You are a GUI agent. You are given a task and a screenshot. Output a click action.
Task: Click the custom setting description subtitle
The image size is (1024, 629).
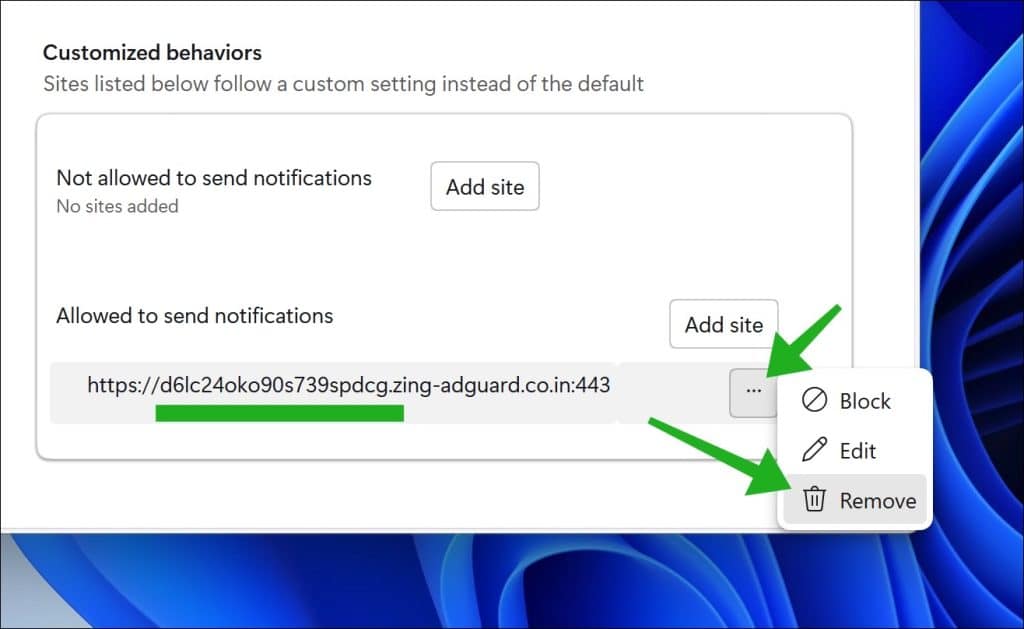(343, 84)
